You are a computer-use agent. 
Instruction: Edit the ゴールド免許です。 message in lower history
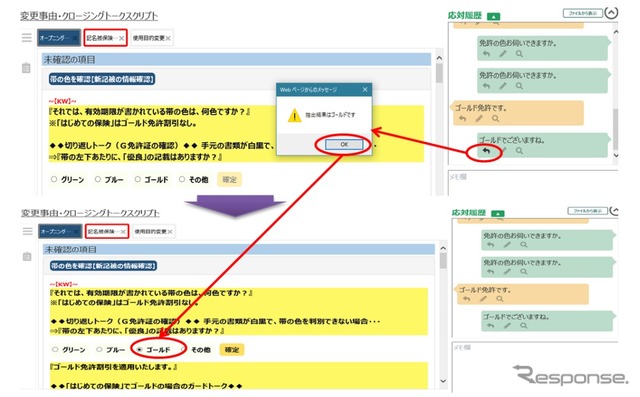[x=483, y=299]
